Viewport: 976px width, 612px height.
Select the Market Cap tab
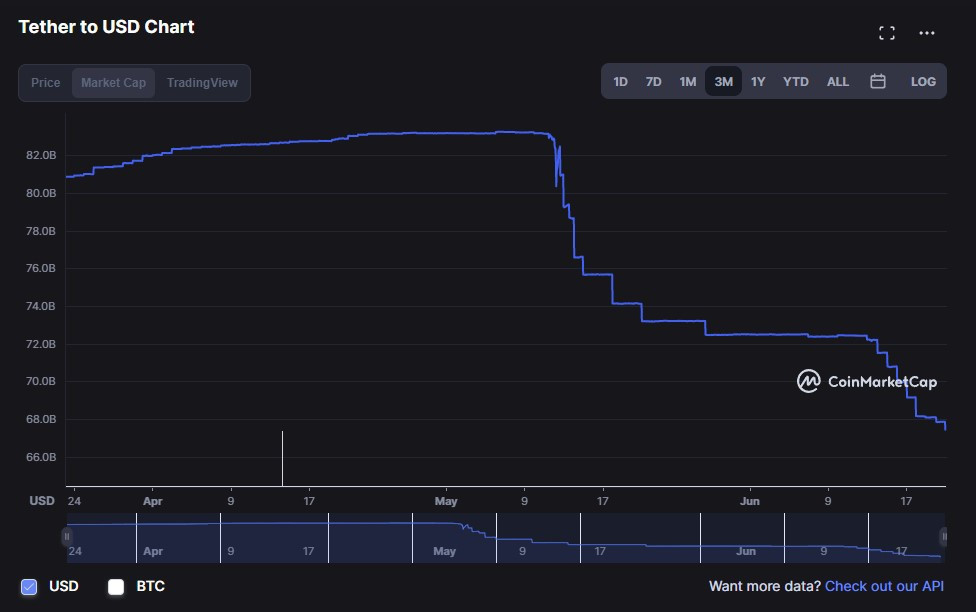(x=113, y=82)
